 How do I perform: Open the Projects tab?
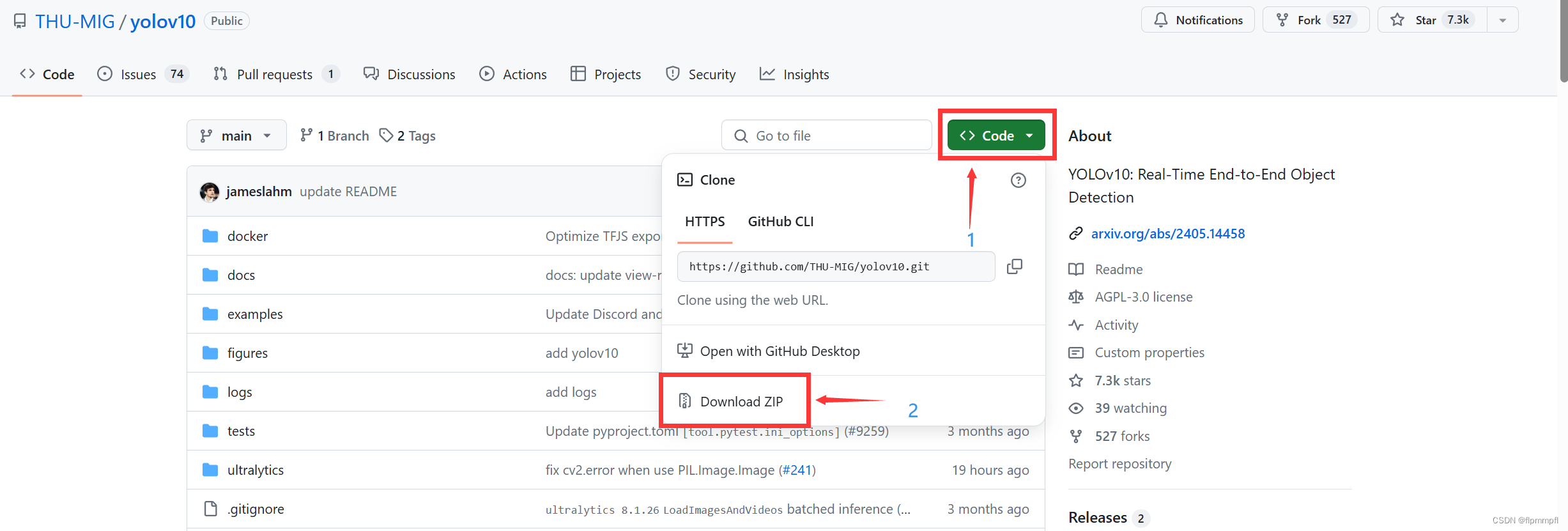(606, 74)
